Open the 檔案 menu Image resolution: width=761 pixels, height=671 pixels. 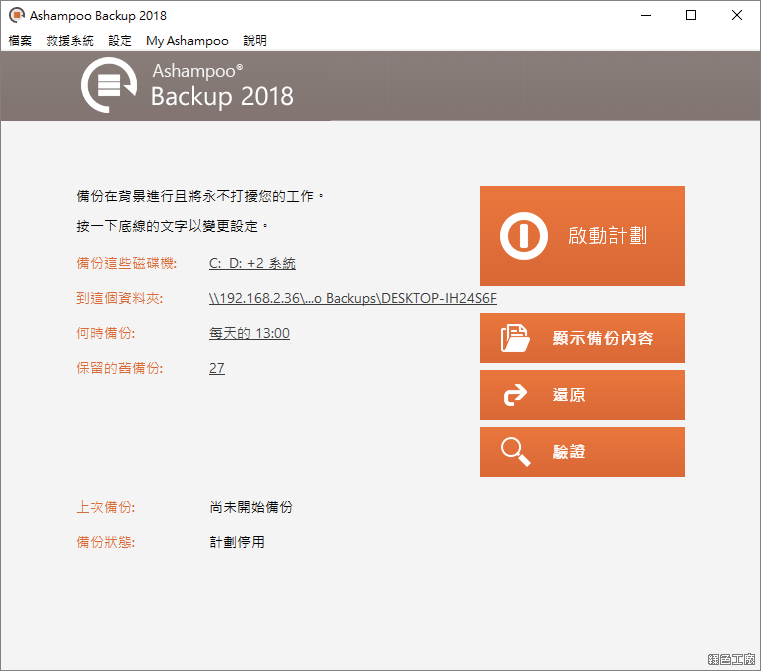(20, 41)
